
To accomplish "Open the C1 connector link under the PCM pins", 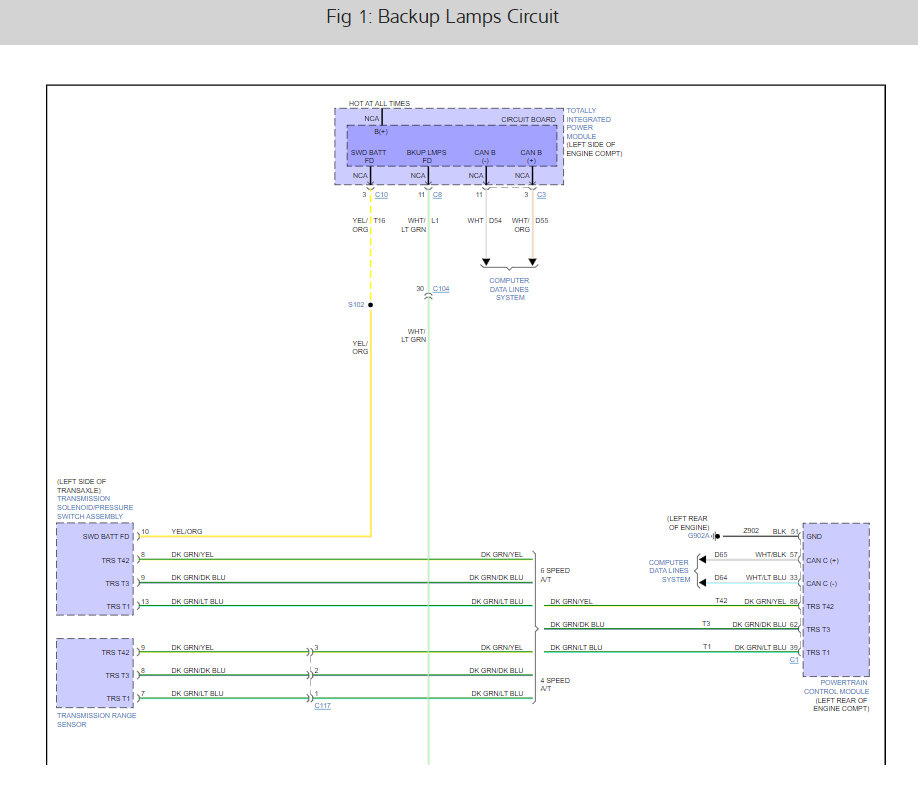I will point(794,660).
